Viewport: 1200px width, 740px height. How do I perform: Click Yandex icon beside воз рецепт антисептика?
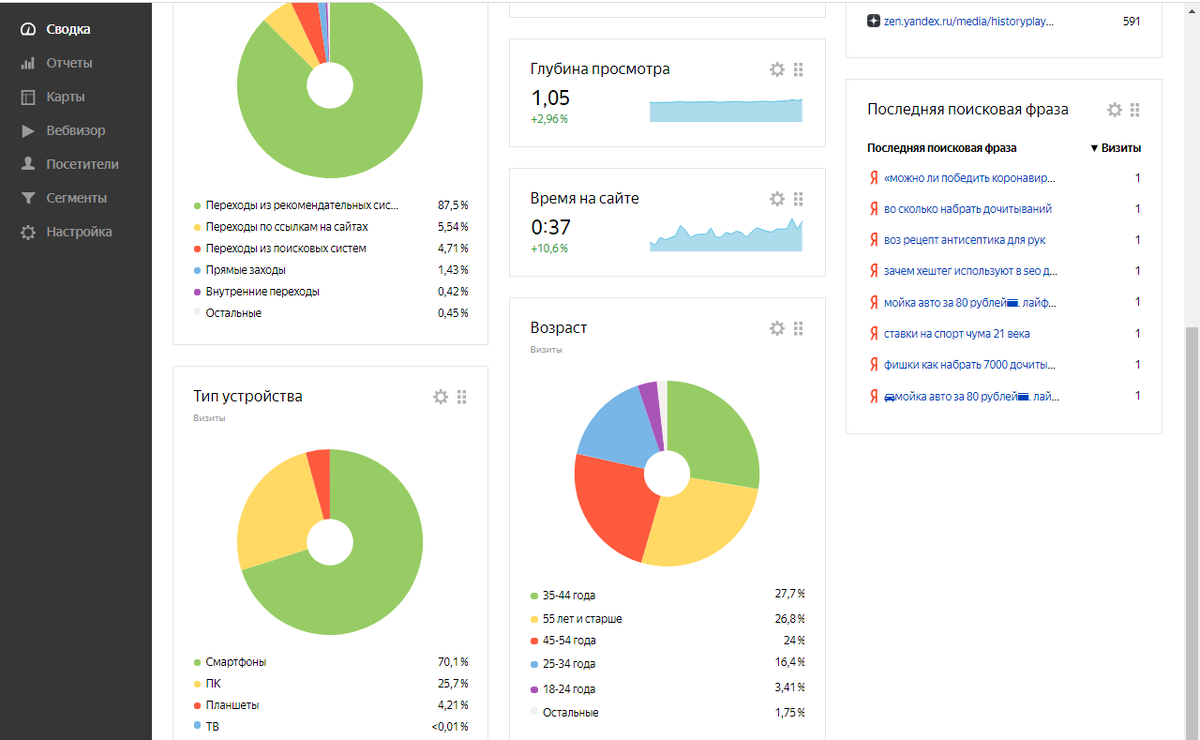(x=873, y=240)
